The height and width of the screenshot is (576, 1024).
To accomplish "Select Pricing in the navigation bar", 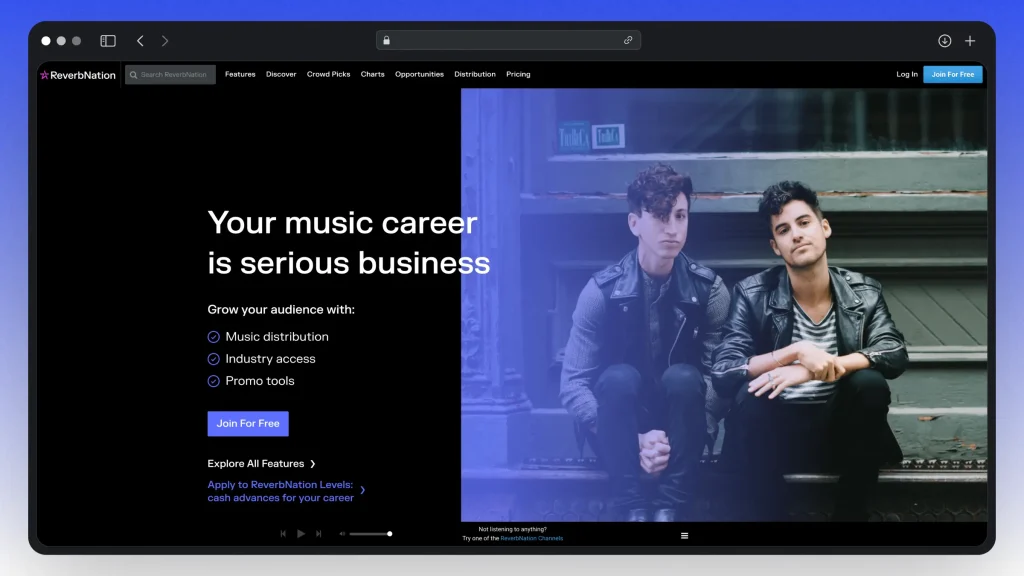I will 518,74.
